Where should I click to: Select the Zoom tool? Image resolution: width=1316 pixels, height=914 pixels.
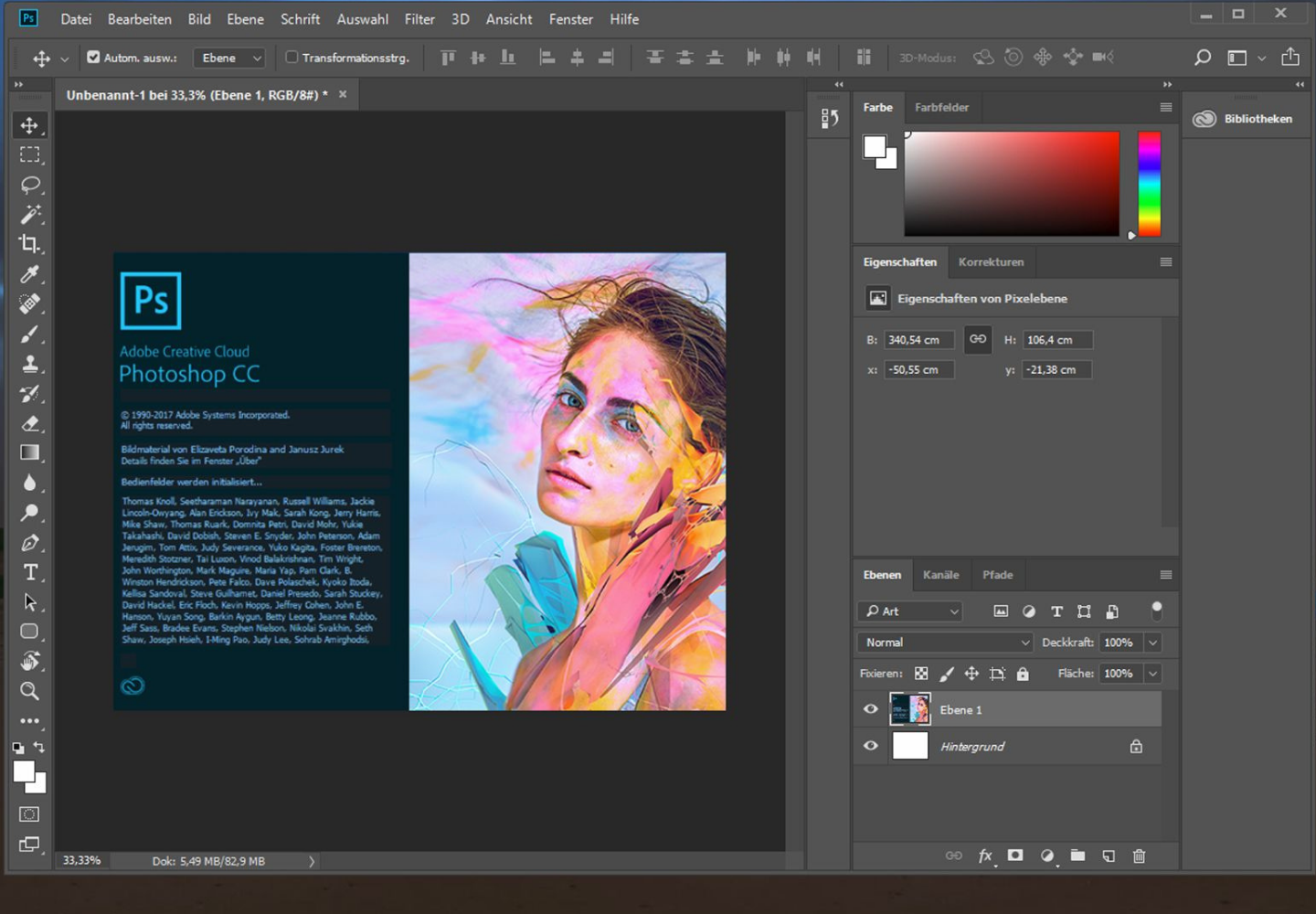pos(30,691)
